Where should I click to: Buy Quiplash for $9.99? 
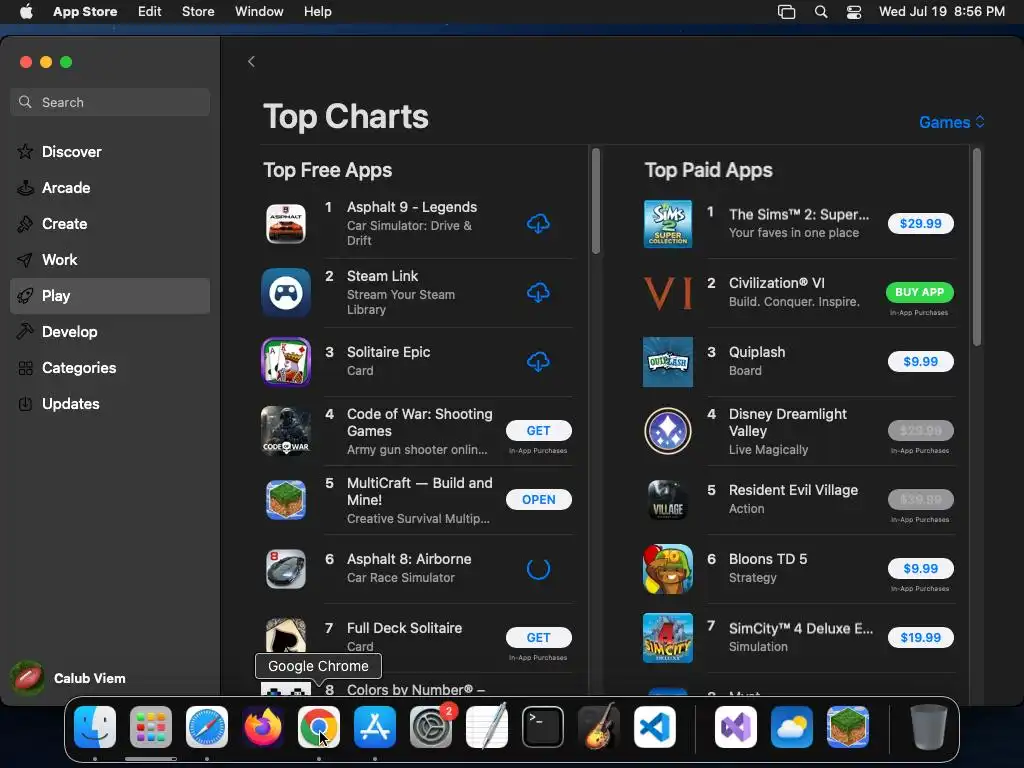(x=920, y=361)
